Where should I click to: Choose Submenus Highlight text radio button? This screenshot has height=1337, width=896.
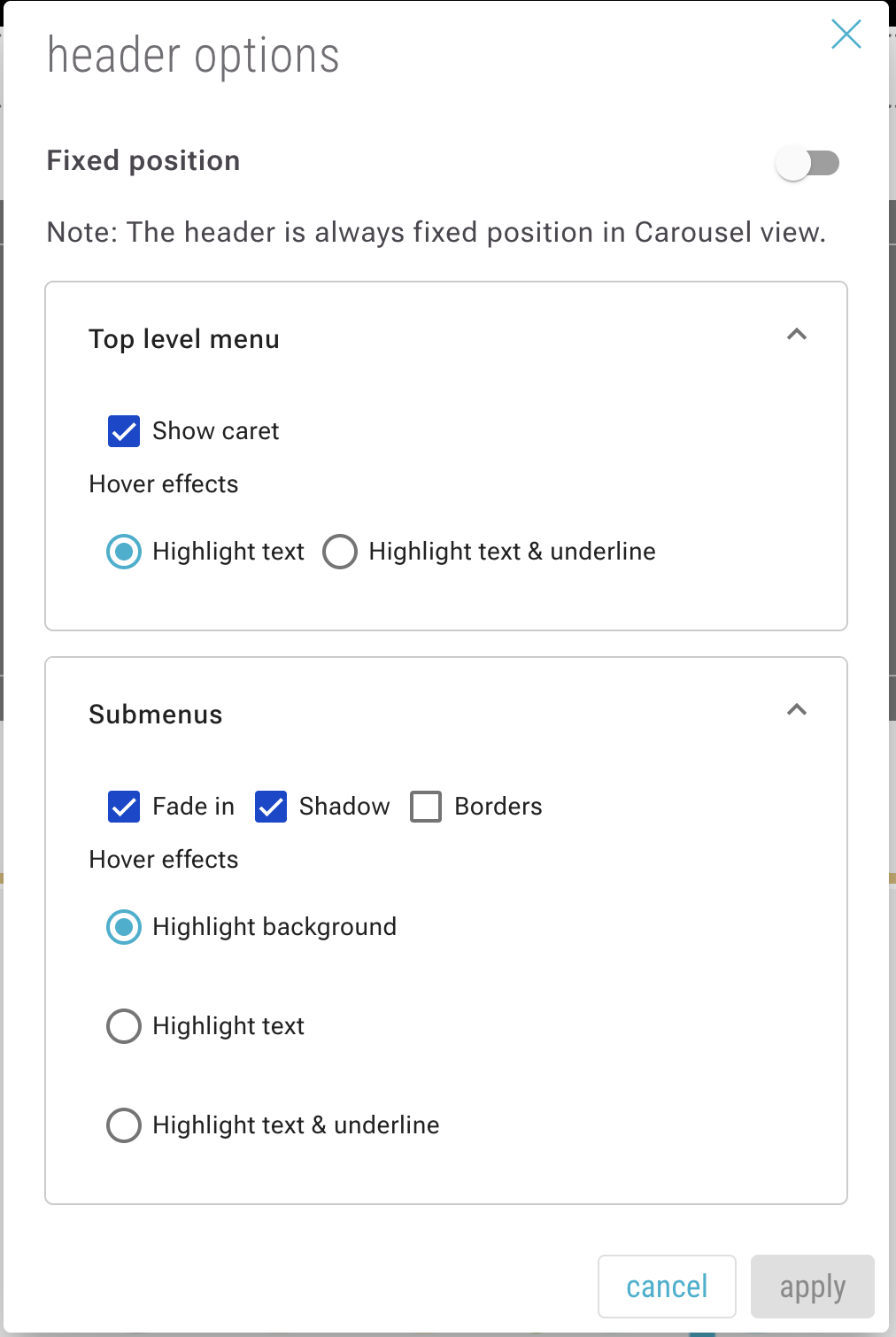click(124, 1026)
